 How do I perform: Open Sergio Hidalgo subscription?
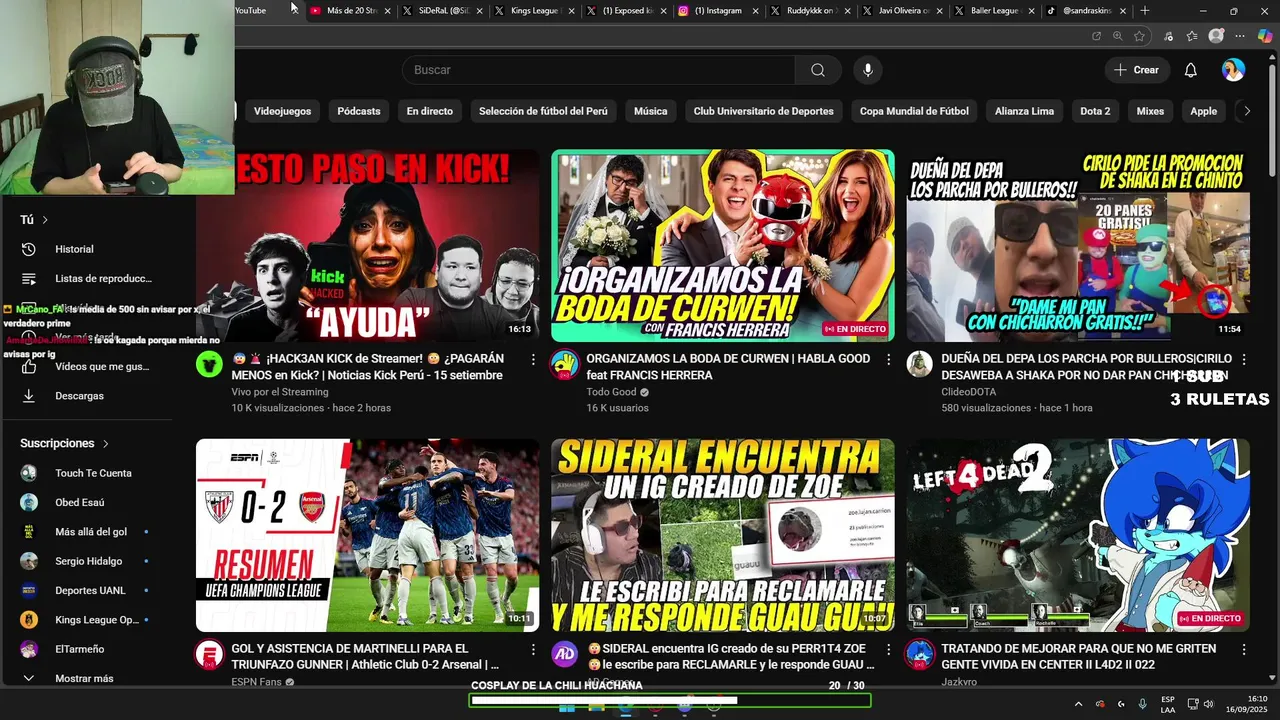(x=88, y=561)
